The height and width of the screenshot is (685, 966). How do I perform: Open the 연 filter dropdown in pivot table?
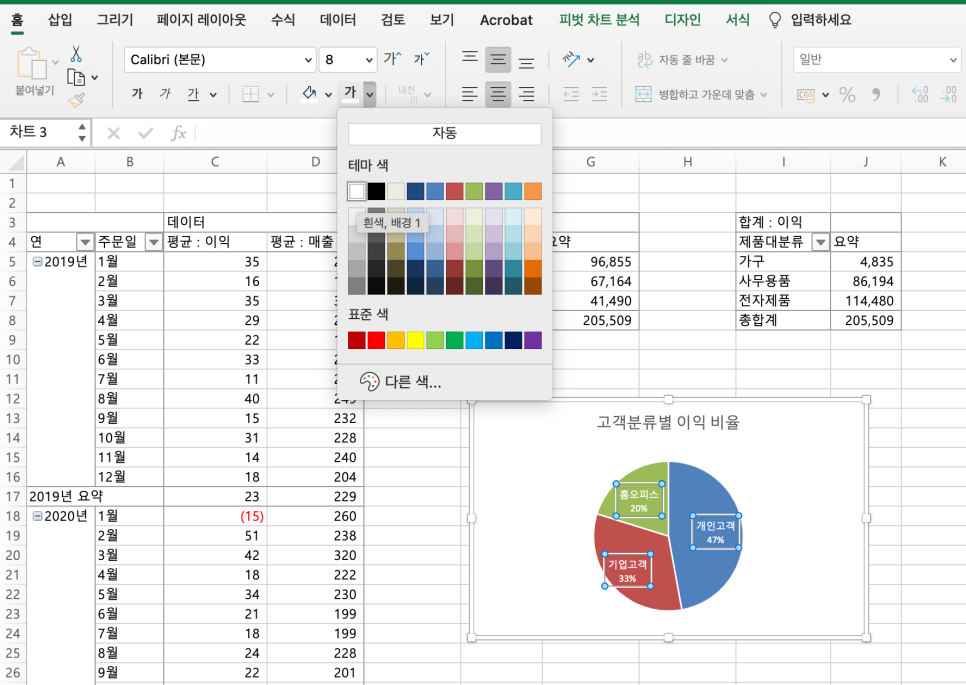tap(85, 242)
